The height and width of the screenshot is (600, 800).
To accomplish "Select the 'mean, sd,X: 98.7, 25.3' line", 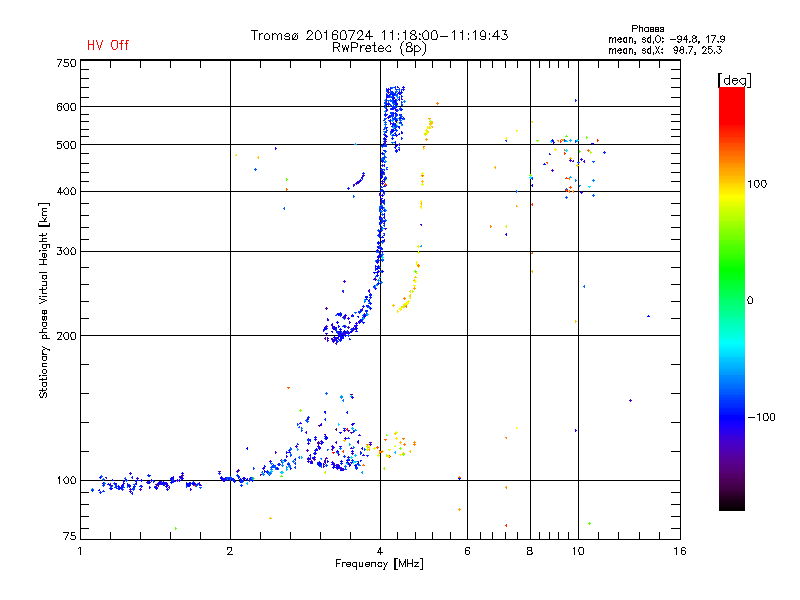I will coord(665,50).
